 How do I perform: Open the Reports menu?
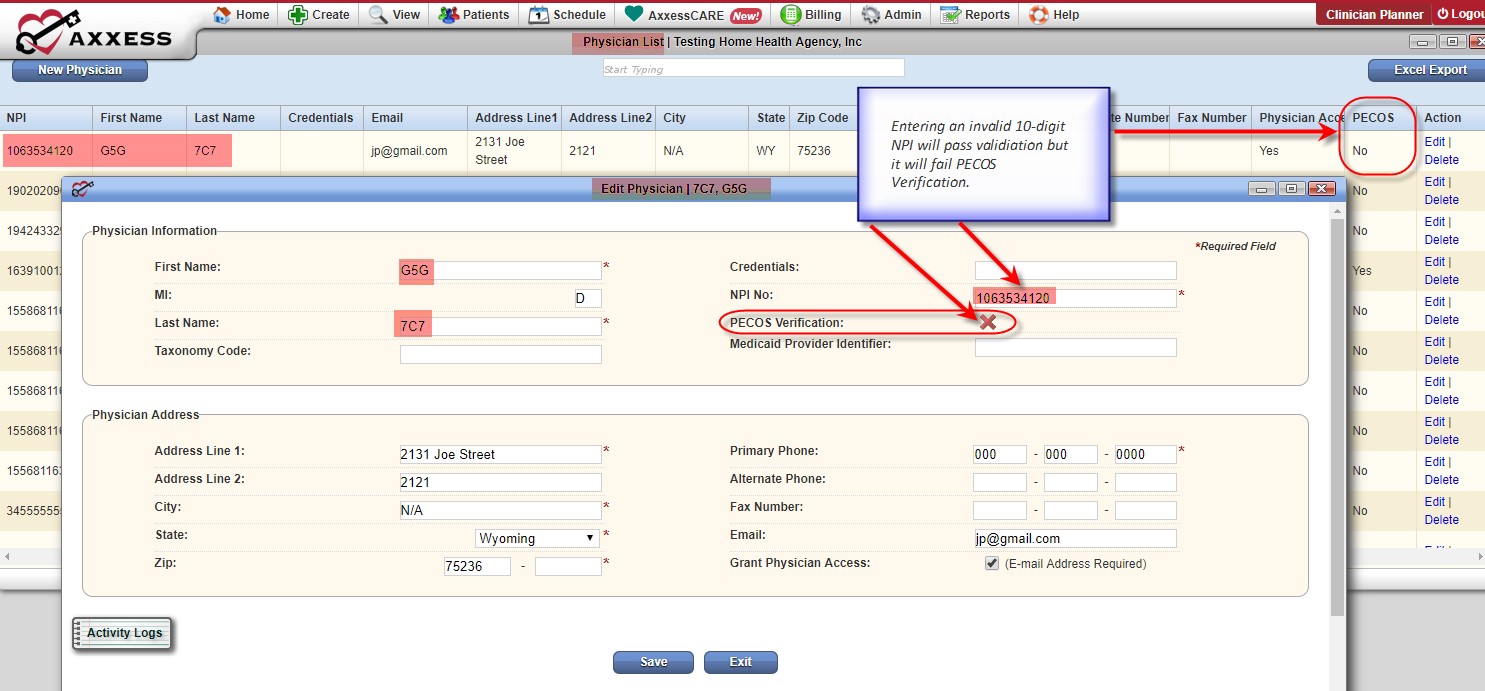tap(975, 15)
